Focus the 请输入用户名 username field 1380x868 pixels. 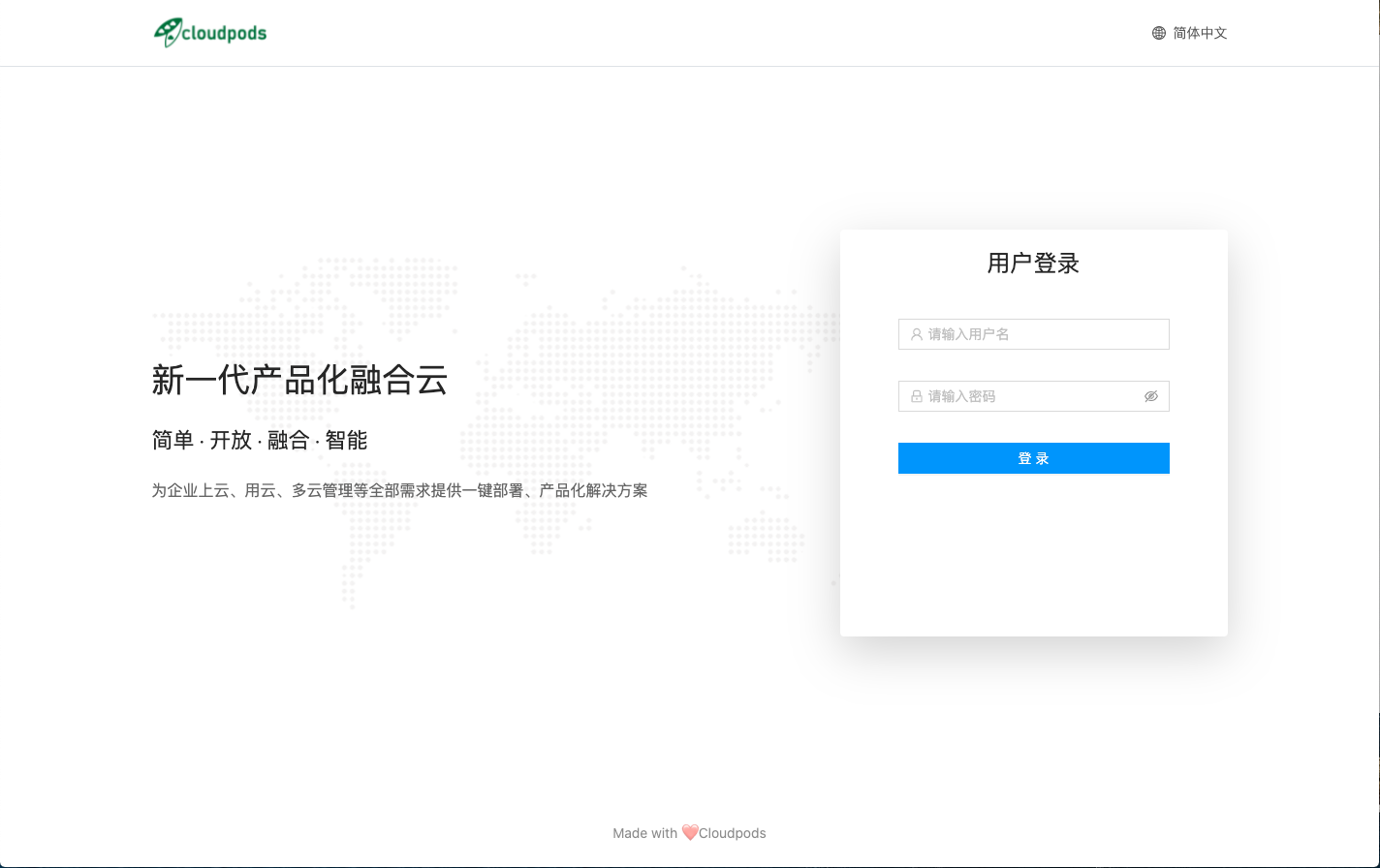tap(1042, 334)
